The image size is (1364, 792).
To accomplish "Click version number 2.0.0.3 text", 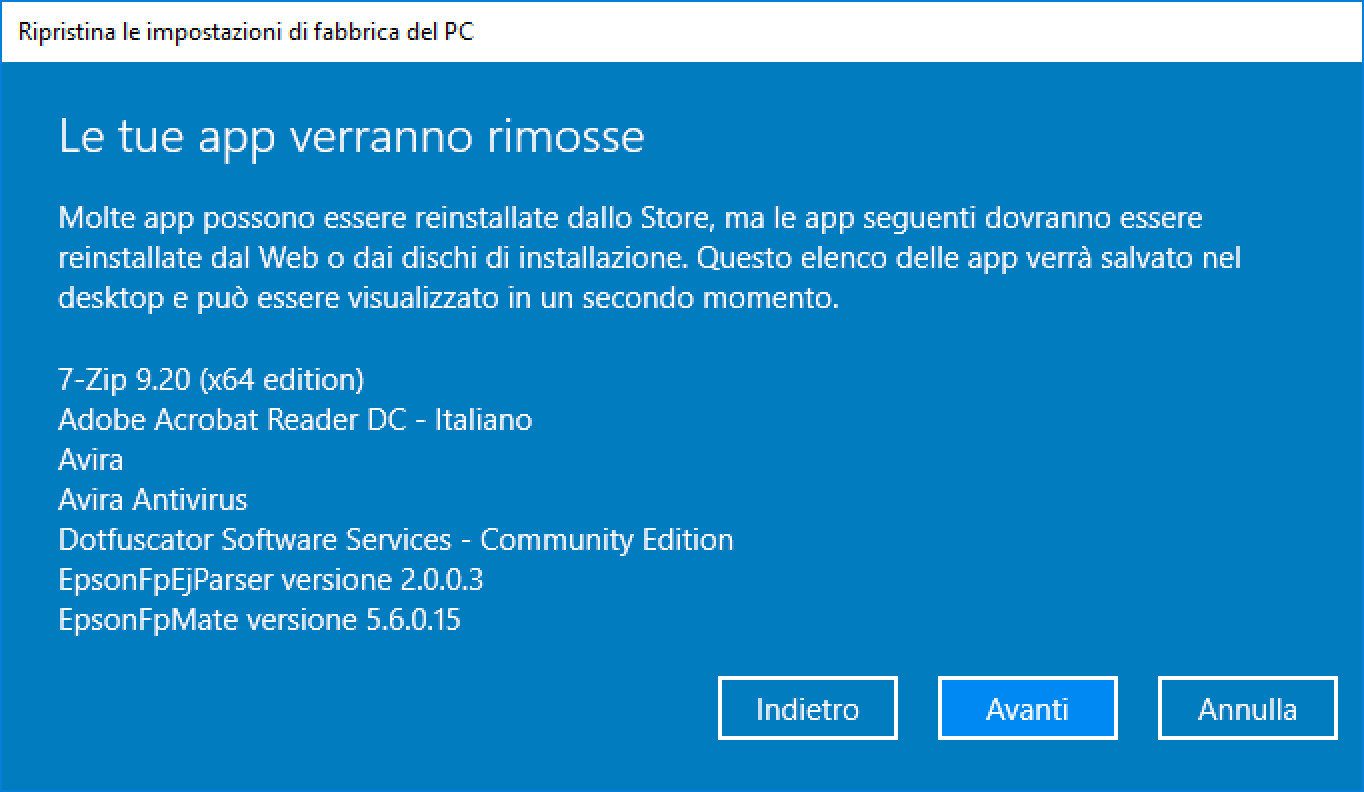I will (442, 580).
